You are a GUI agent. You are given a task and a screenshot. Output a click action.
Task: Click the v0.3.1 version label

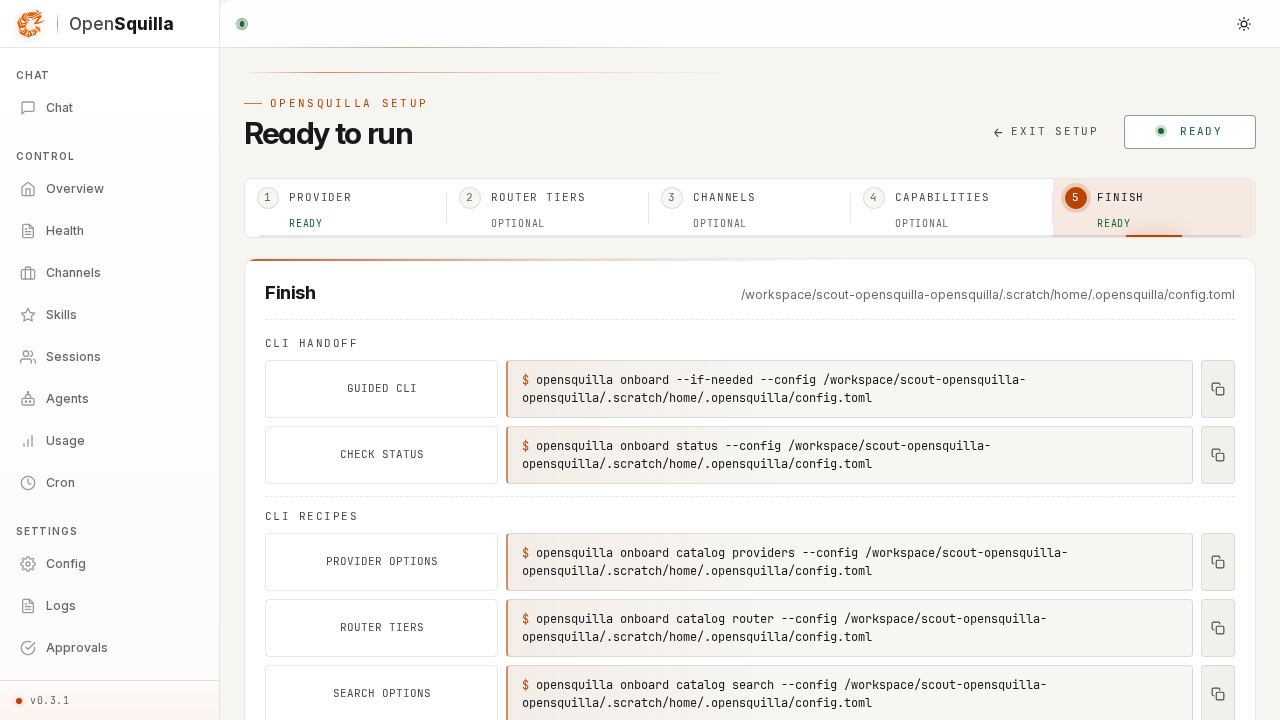50,701
